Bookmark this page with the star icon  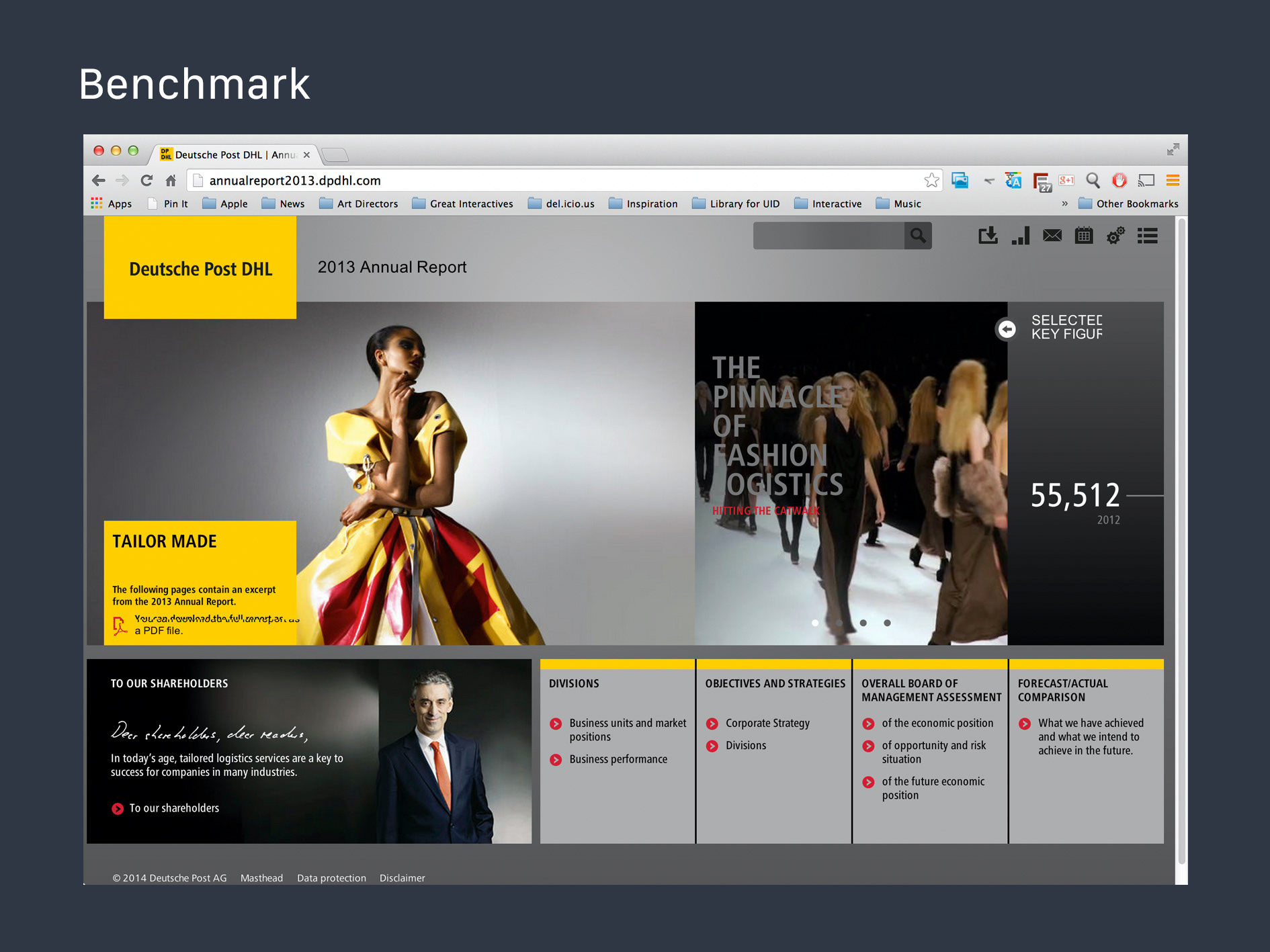[931, 180]
